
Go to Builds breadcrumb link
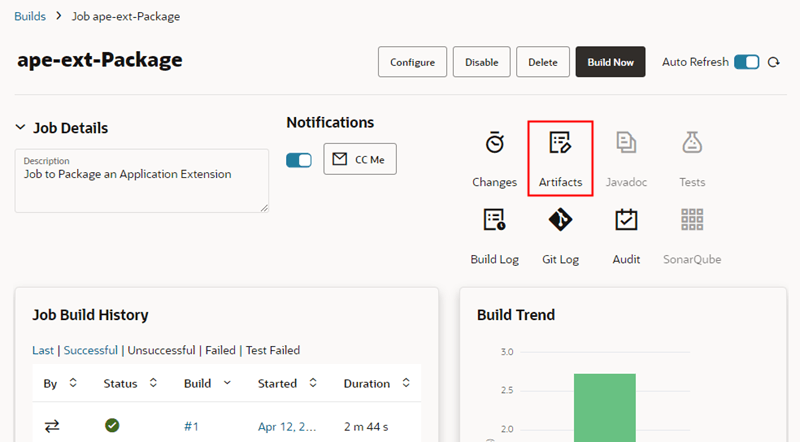click(30, 17)
